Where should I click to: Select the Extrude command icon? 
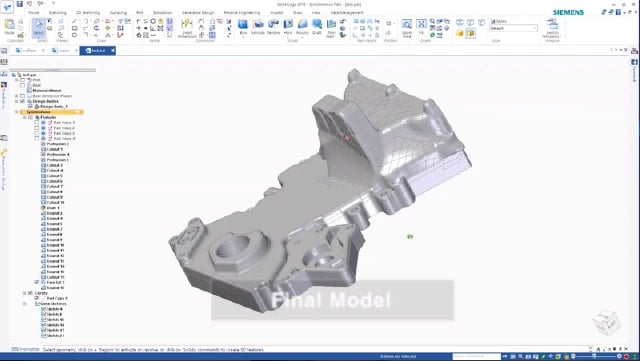[x=258, y=27]
